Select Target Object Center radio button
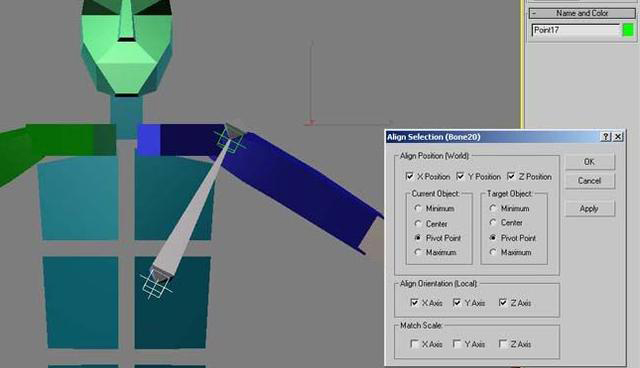This screenshot has height=368, width=640. (x=493, y=223)
